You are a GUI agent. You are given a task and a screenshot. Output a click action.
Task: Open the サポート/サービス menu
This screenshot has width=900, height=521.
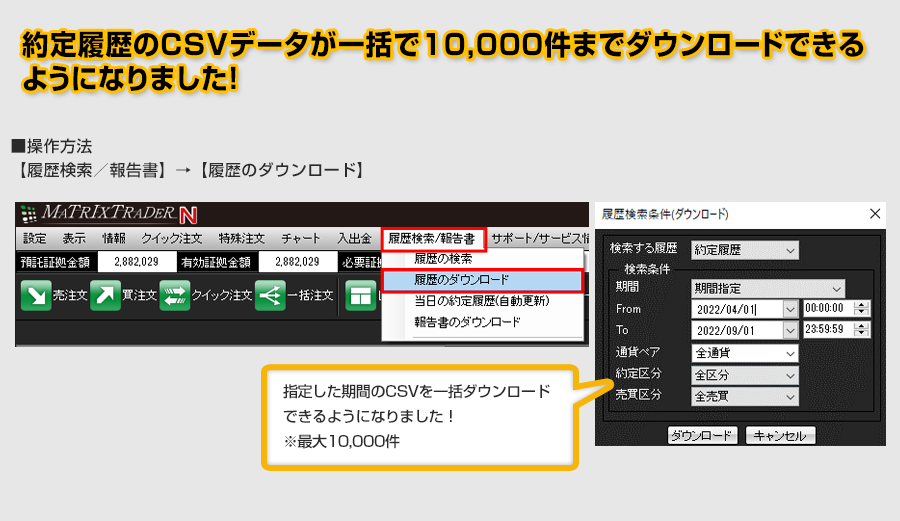coord(540,239)
